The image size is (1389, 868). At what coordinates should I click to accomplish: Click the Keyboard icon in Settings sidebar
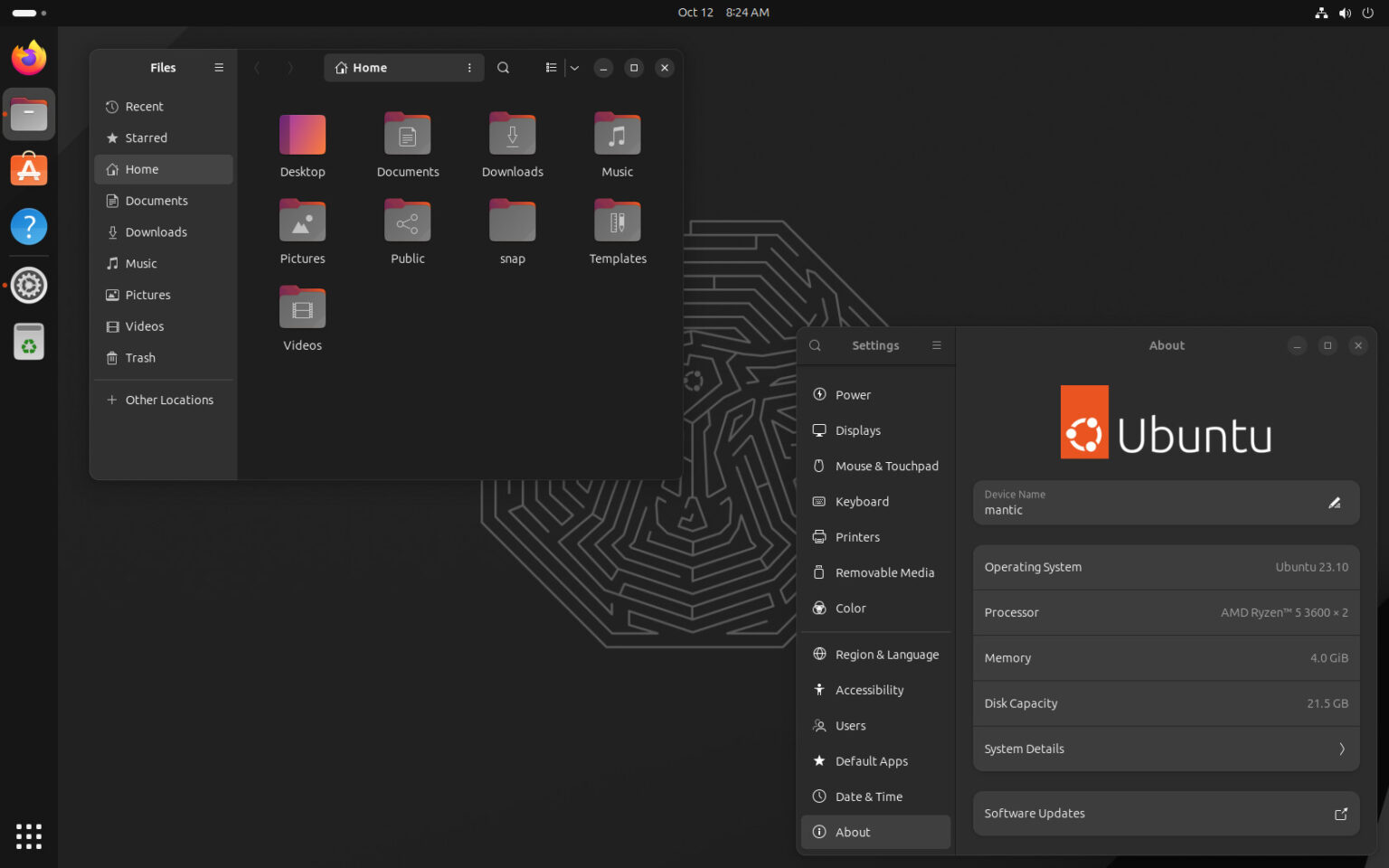pyautogui.click(x=819, y=501)
